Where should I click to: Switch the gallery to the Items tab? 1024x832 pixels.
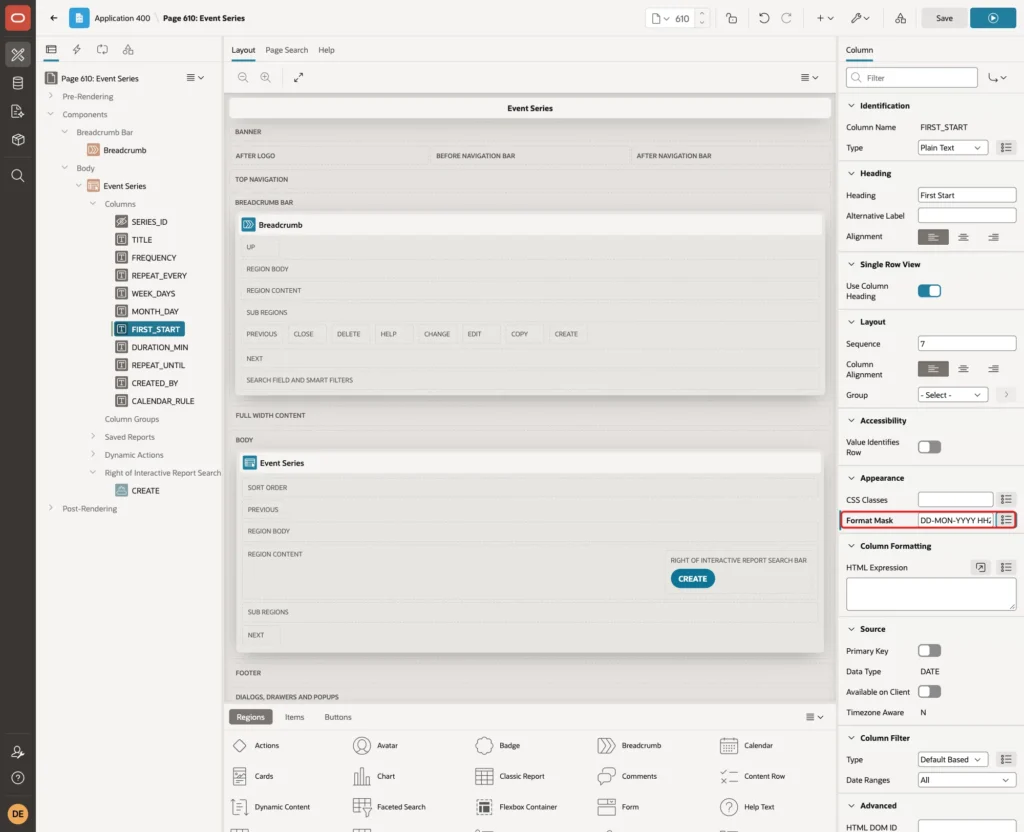click(294, 717)
